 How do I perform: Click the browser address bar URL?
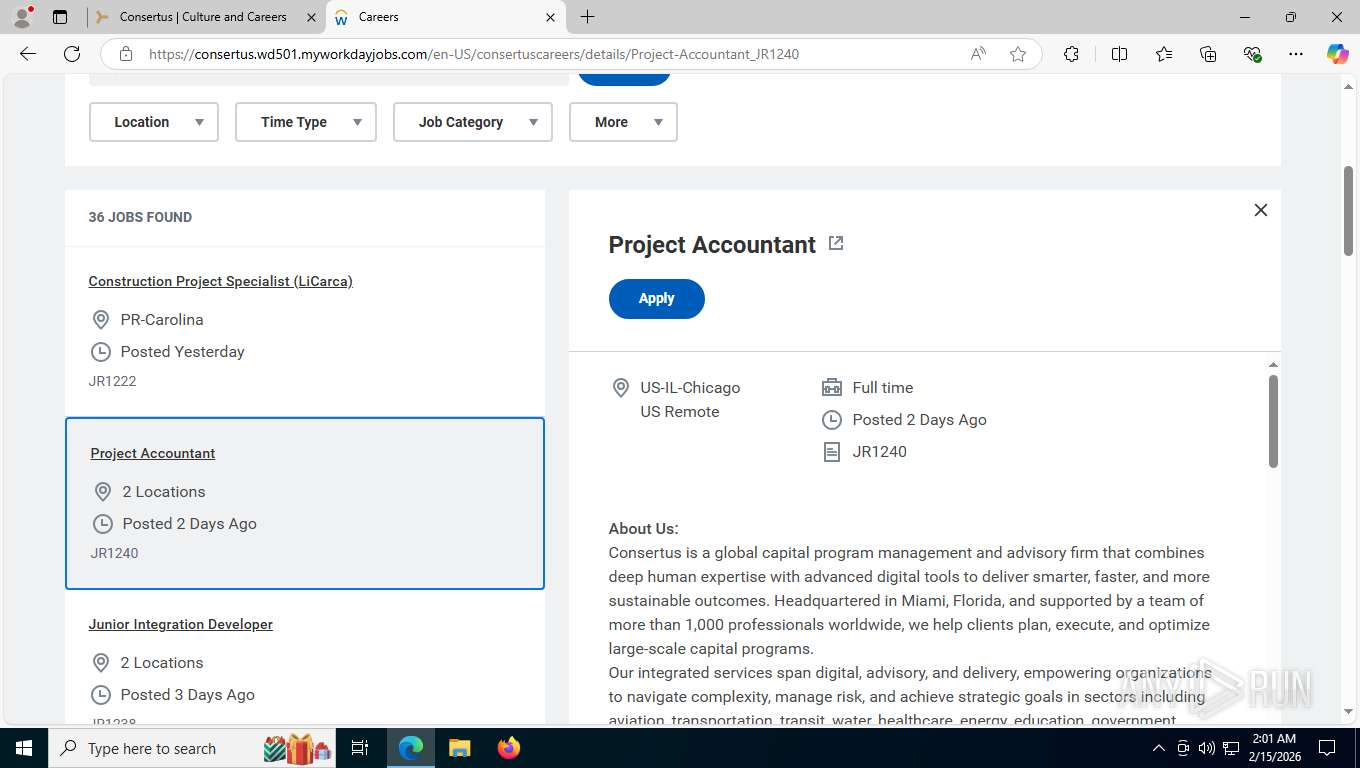pos(474,54)
